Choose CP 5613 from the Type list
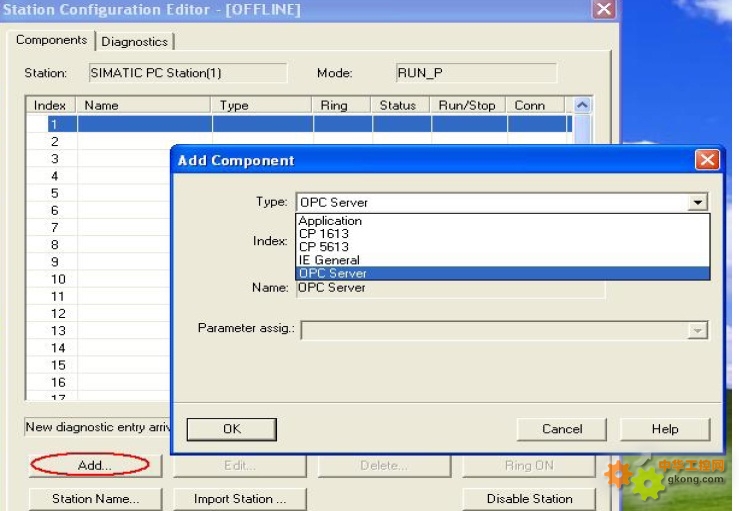Viewport: 739px width, 511px height. [502, 247]
